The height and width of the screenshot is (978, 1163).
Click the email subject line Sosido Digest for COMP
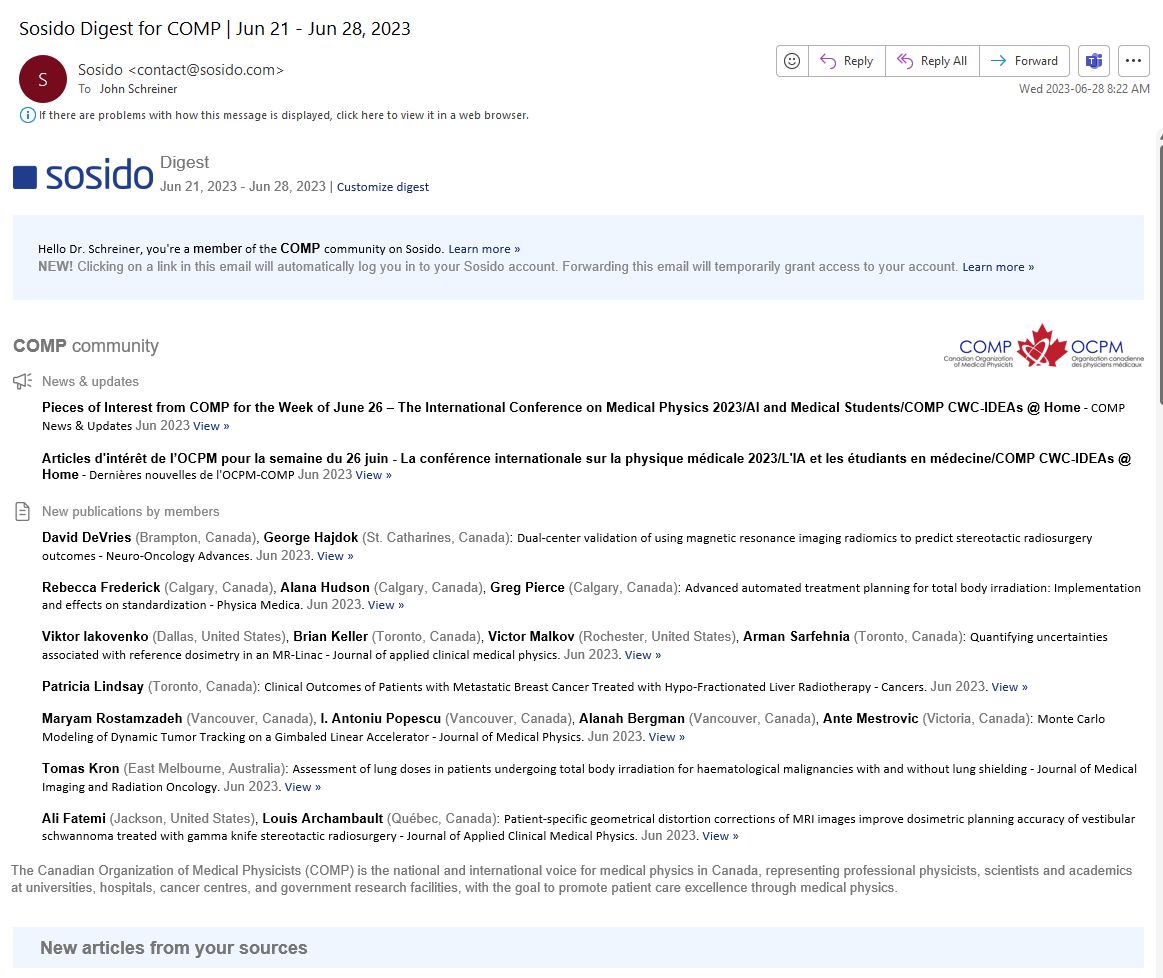point(214,28)
